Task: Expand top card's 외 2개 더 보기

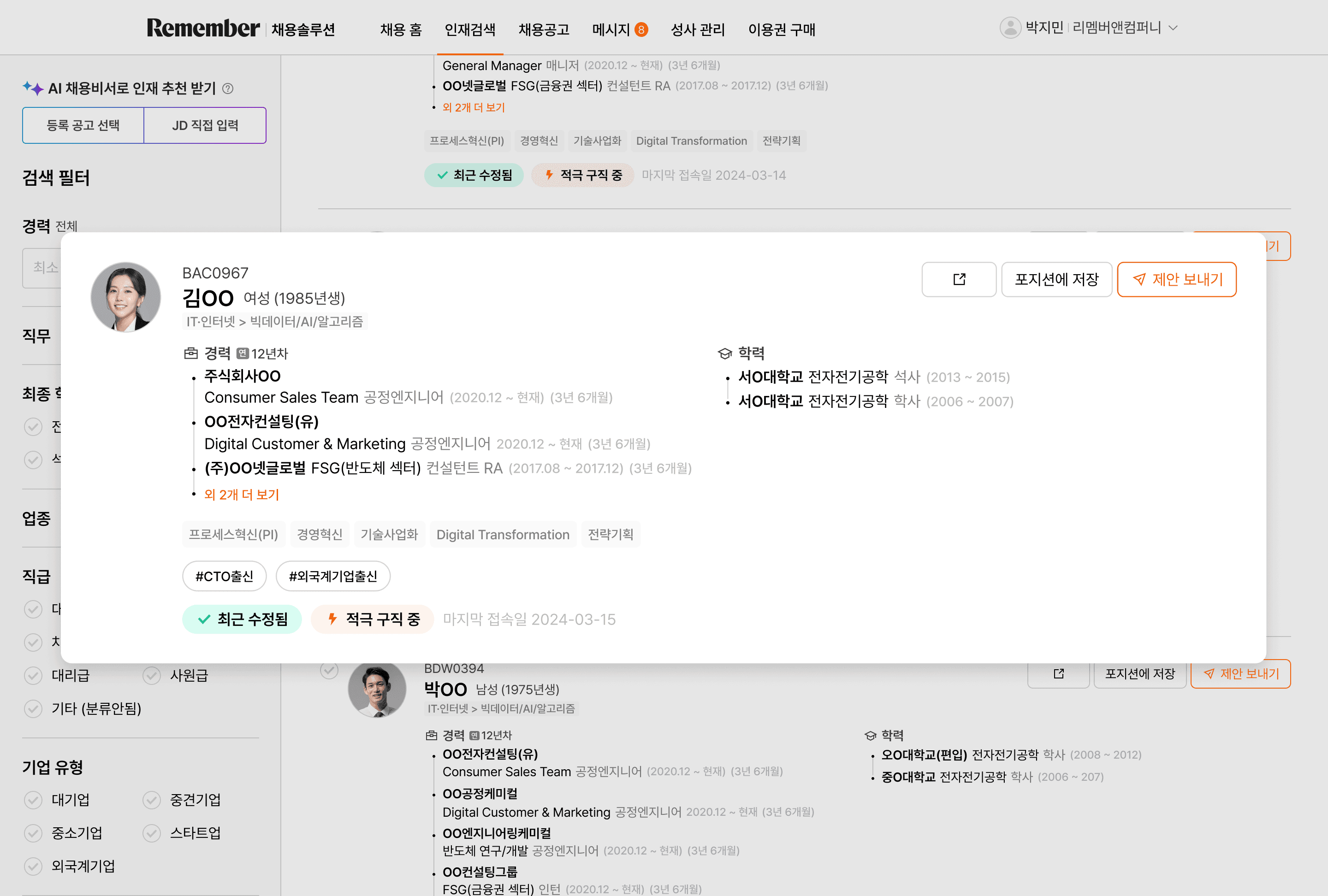Action: (x=473, y=107)
